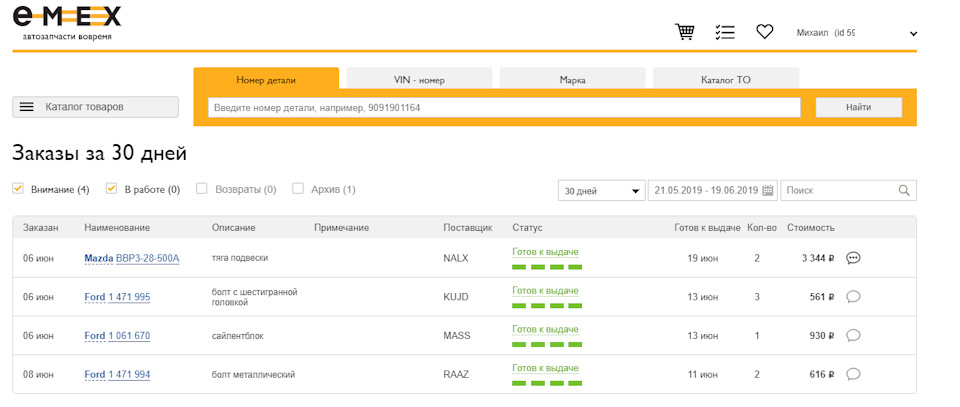The width and height of the screenshot is (960, 407).
Task: Click the emex logo
Action: click(66, 23)
